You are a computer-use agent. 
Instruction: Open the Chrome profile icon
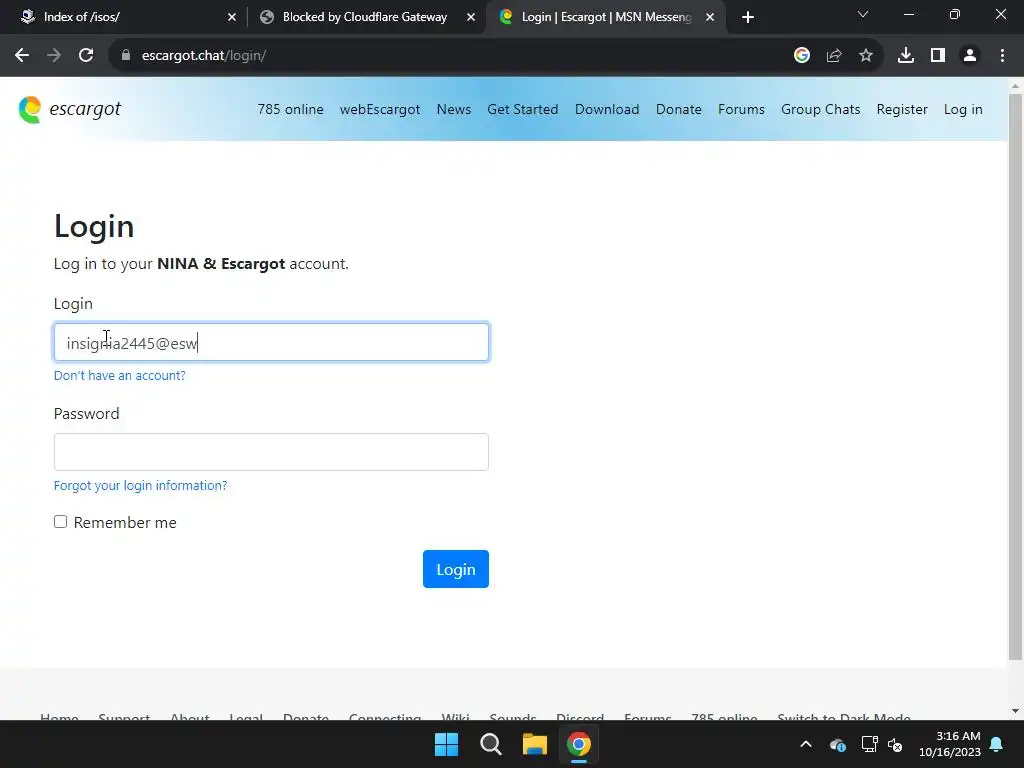970,56
